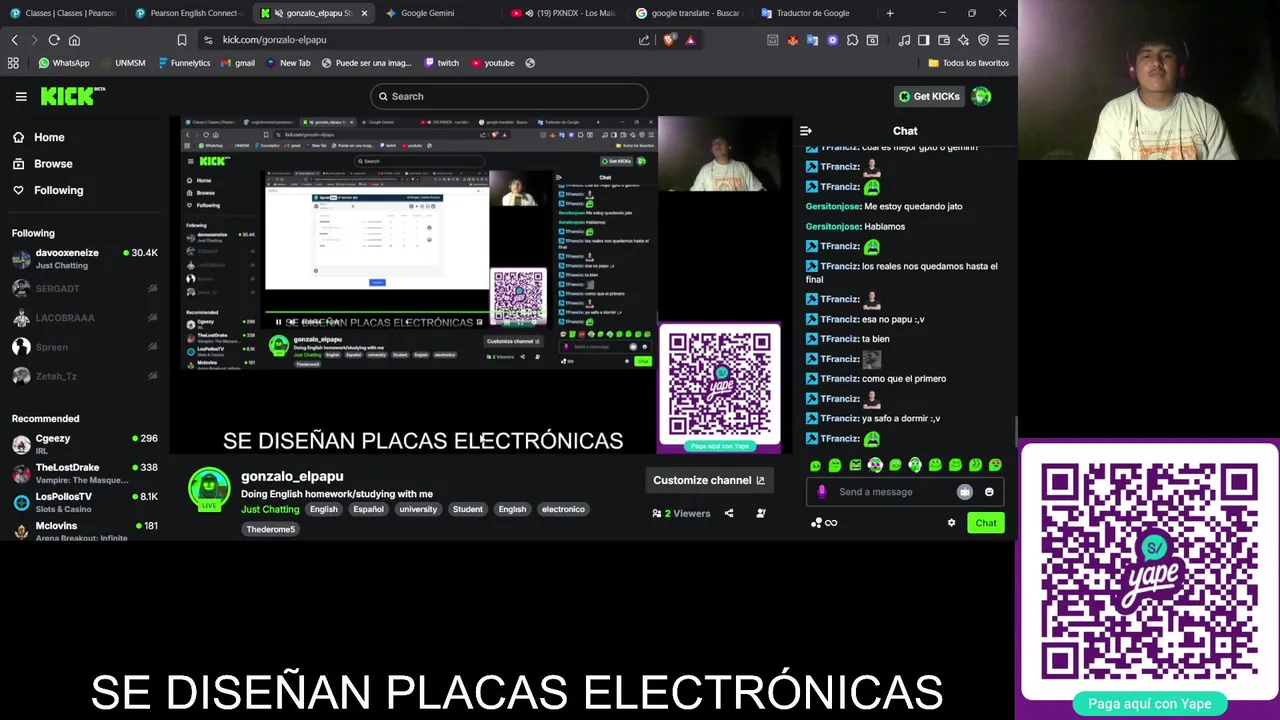Open the browser extensions puzzle icon

(852, 40)
